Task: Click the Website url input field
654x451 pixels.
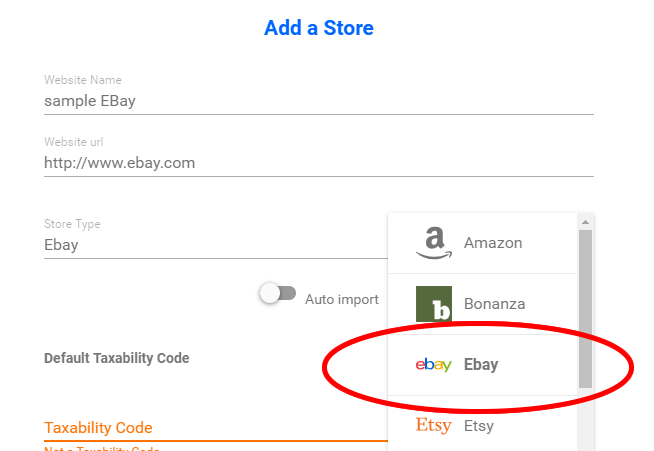Action: 319,164
